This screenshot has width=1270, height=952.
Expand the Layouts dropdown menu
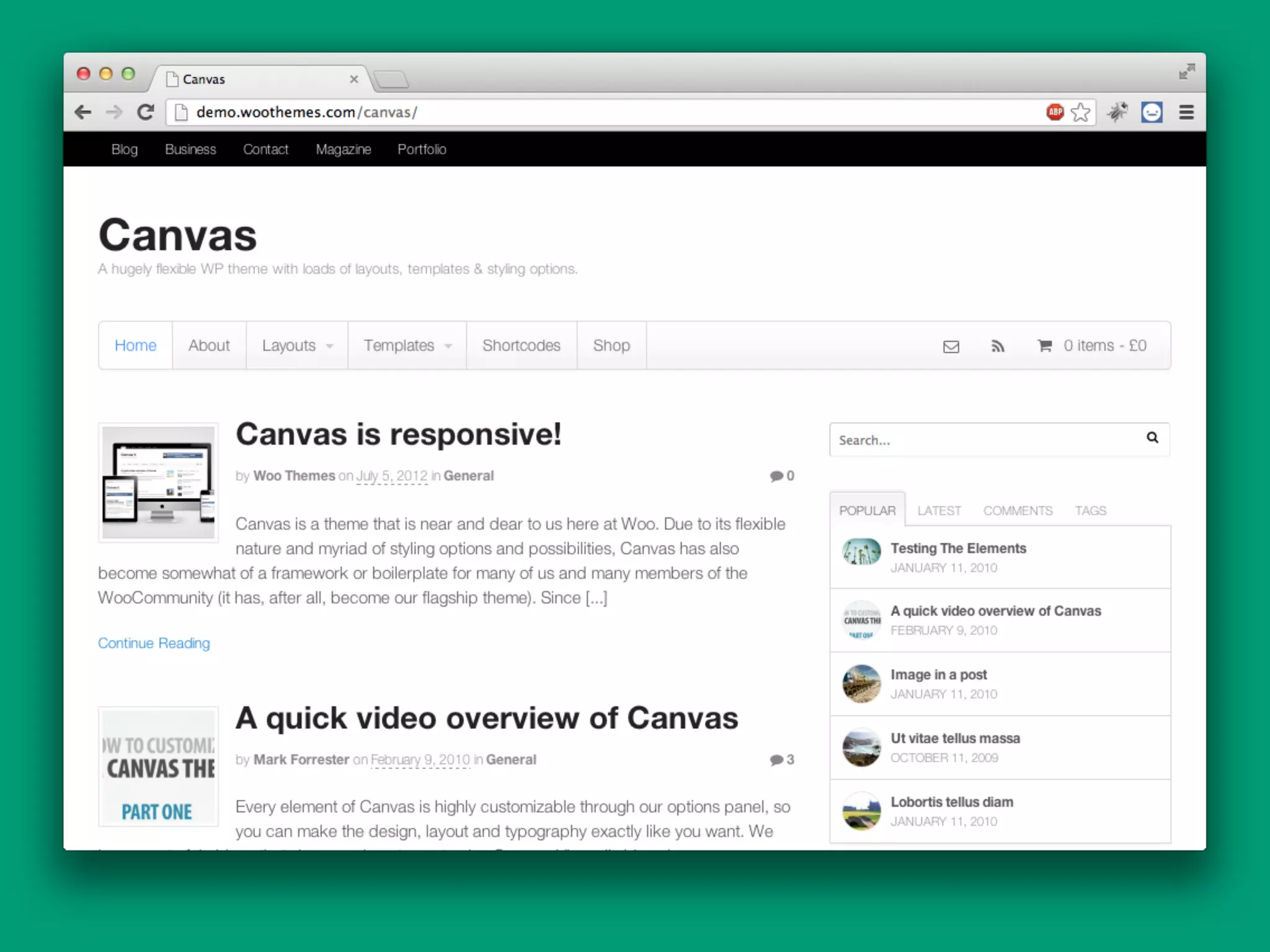coord(296,345)
